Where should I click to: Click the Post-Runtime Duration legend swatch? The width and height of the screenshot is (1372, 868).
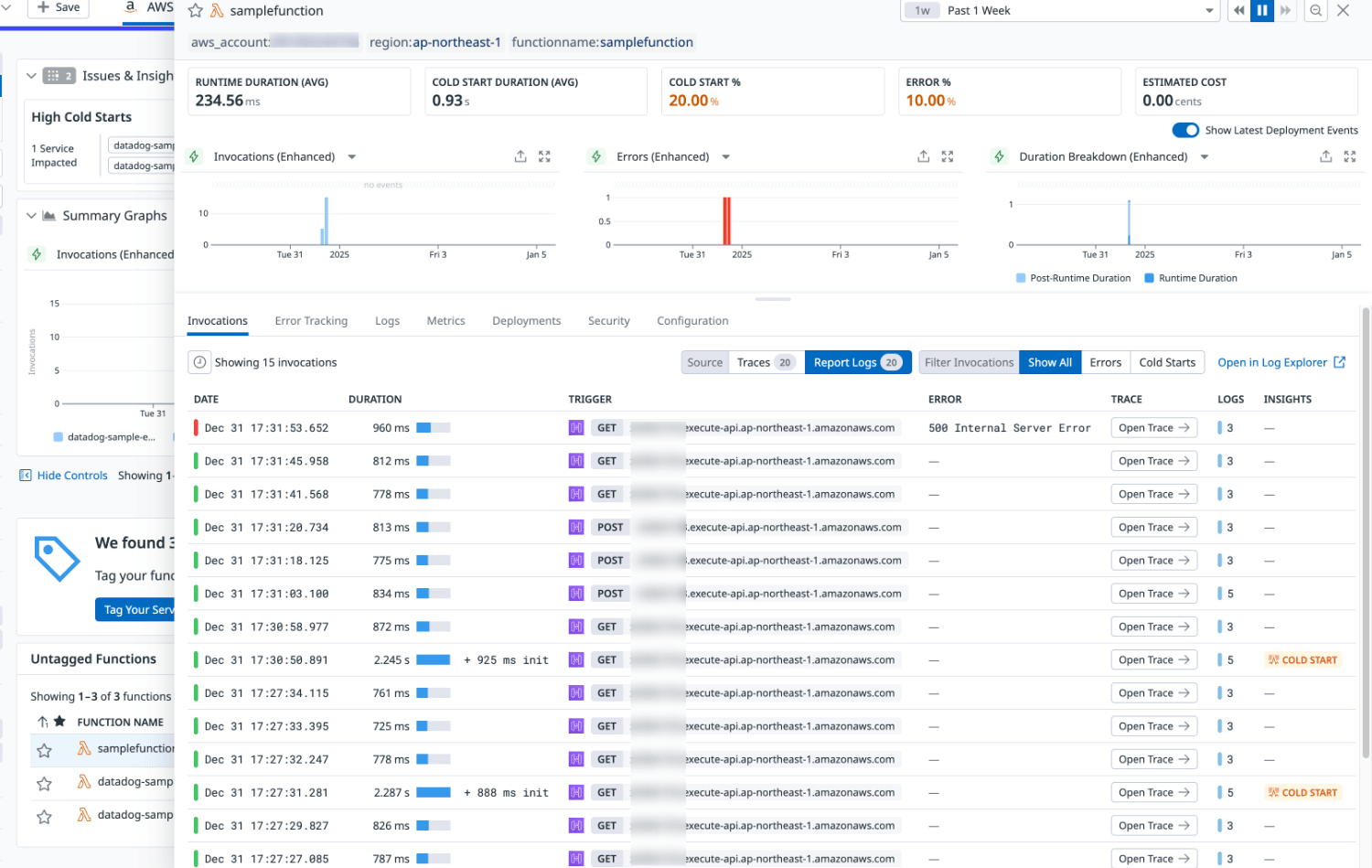[x=1021, y=278]
